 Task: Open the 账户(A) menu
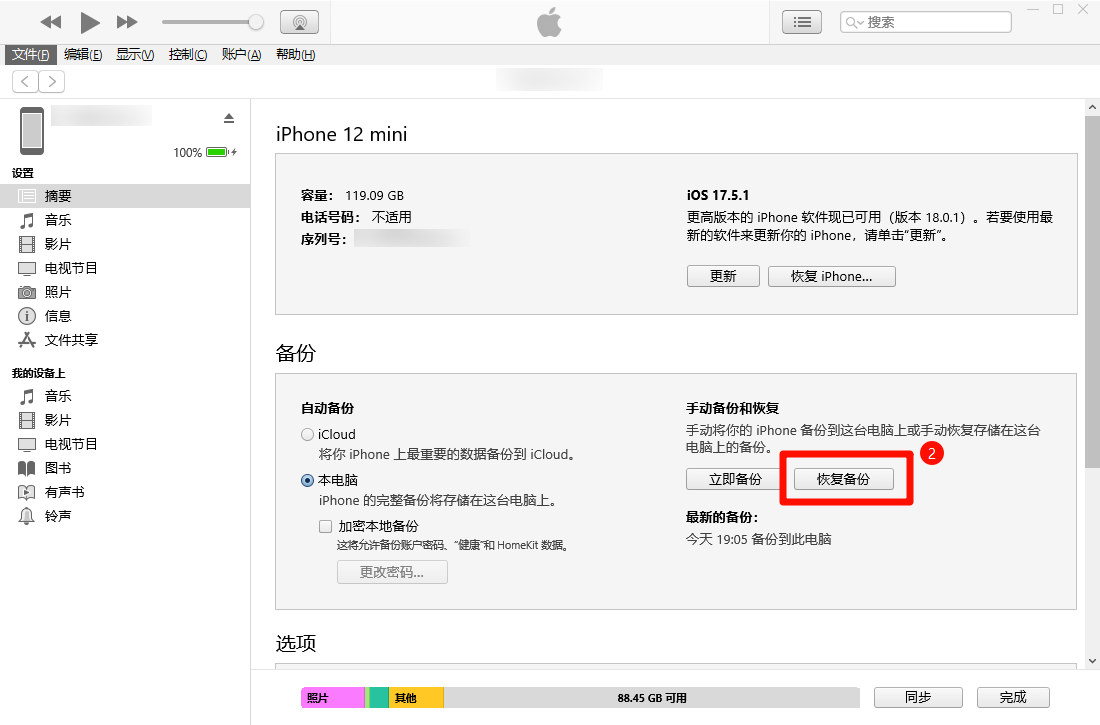pos(241,55)
